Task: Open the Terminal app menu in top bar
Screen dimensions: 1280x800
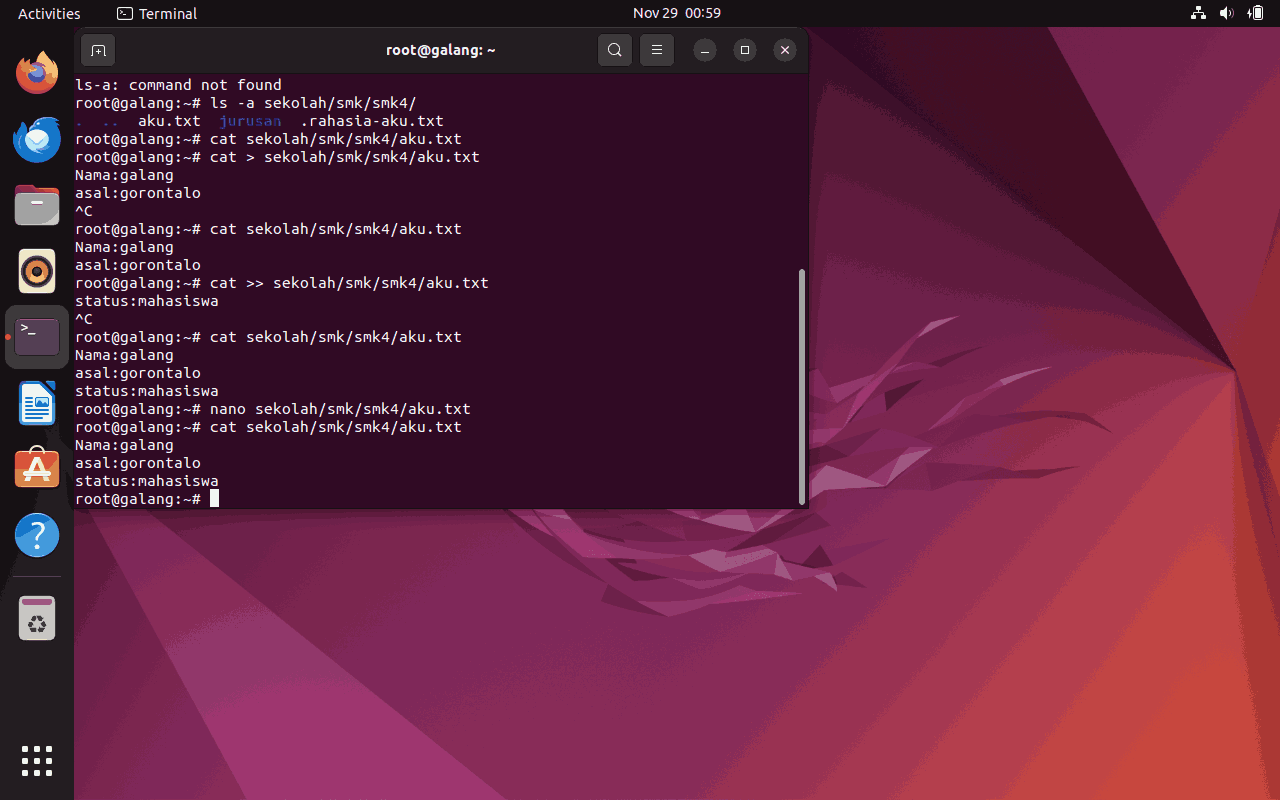Action: pos(157,13)
